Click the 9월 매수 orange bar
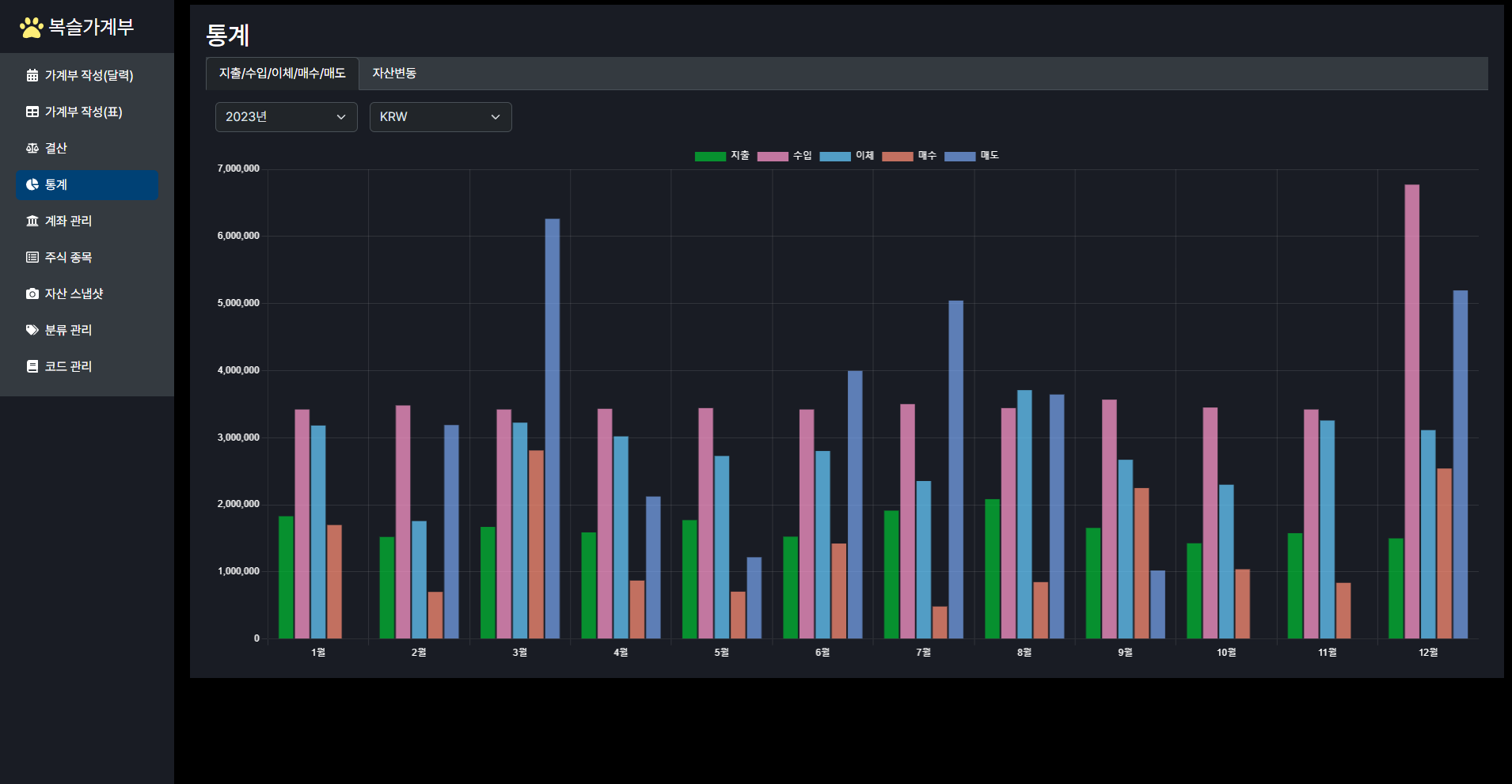 1142,563
